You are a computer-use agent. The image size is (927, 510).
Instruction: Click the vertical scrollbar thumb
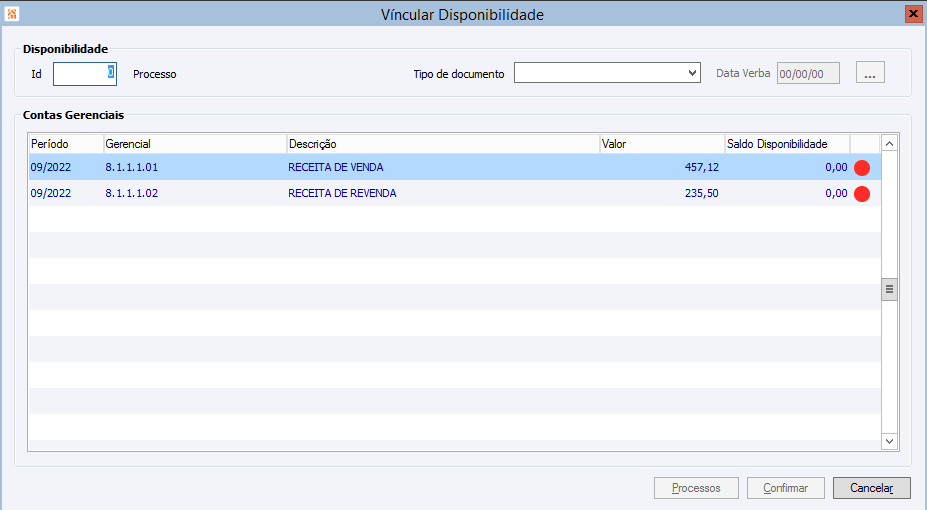[889, 290]
